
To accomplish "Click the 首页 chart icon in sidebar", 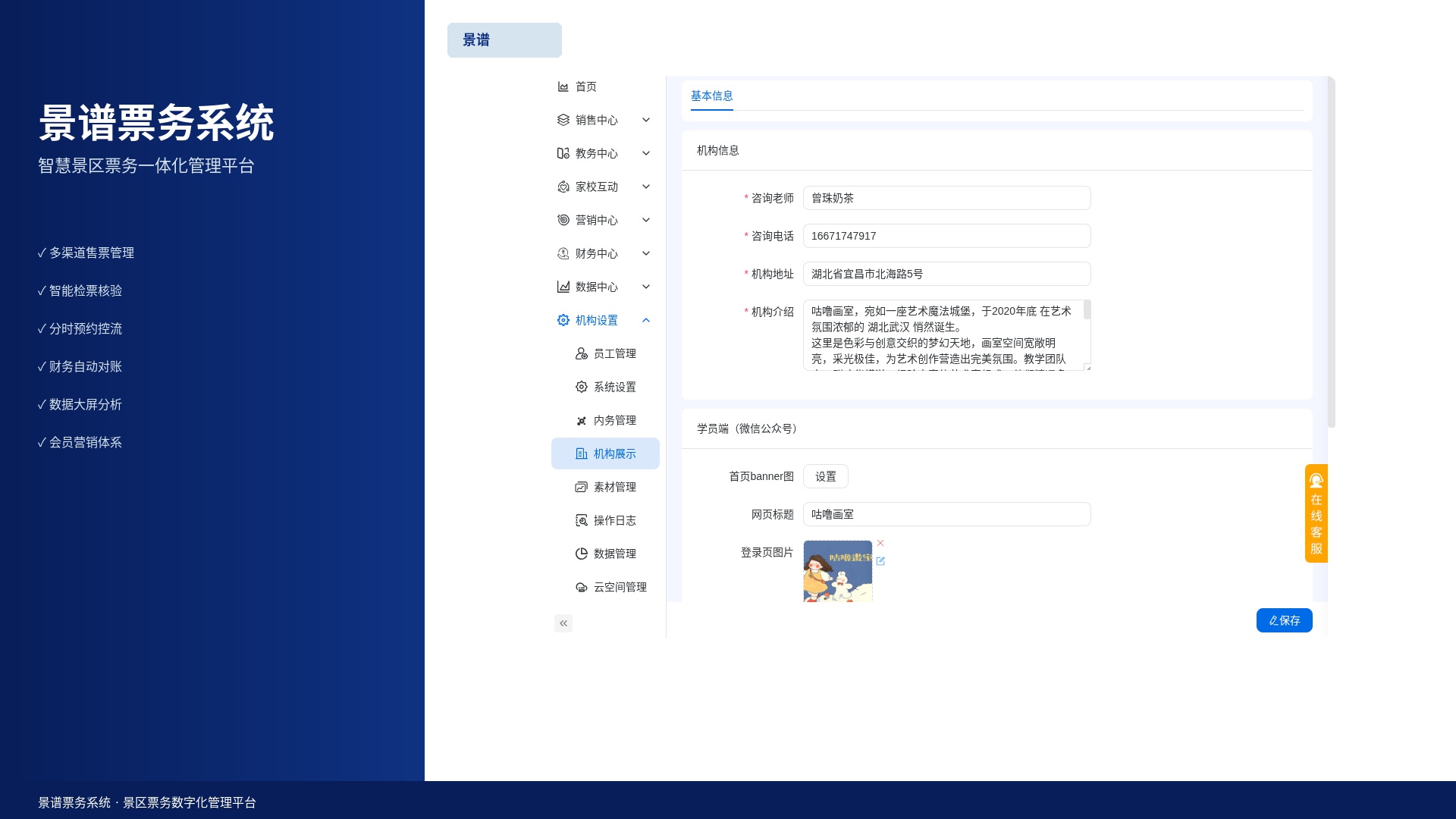I will tap(563, 86).
